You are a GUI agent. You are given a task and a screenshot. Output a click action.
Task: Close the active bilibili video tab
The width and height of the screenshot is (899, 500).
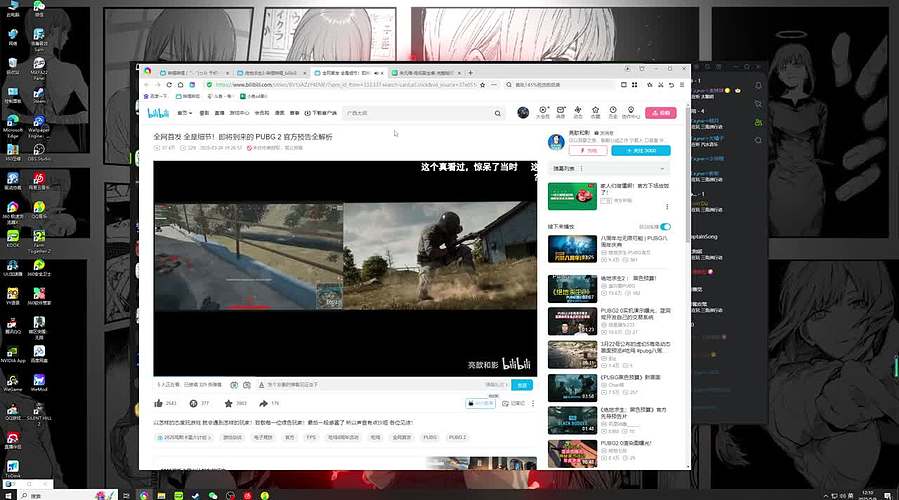tap(382, 73)
